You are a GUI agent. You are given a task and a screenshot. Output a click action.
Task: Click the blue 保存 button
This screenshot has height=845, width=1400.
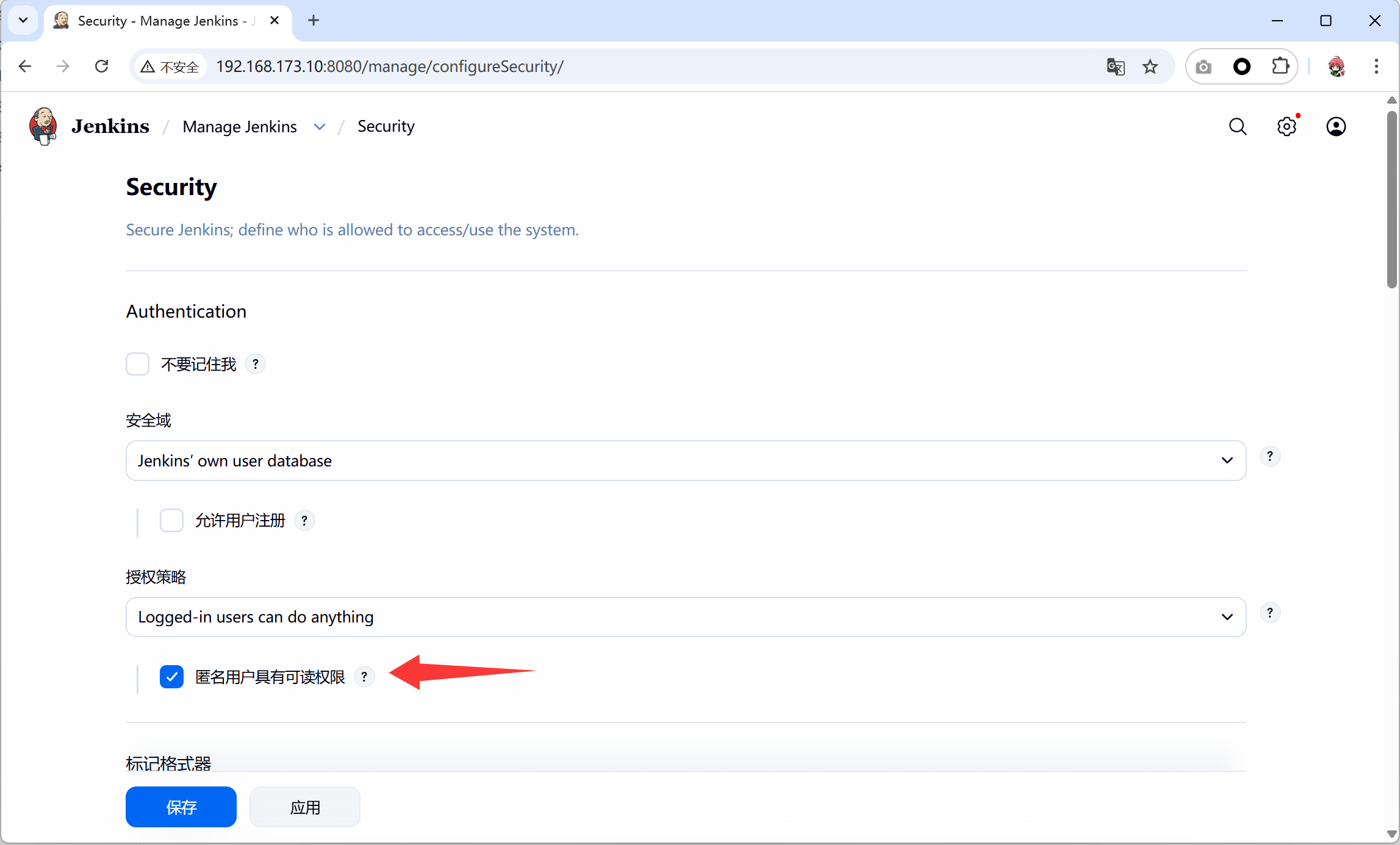point(181,807)
